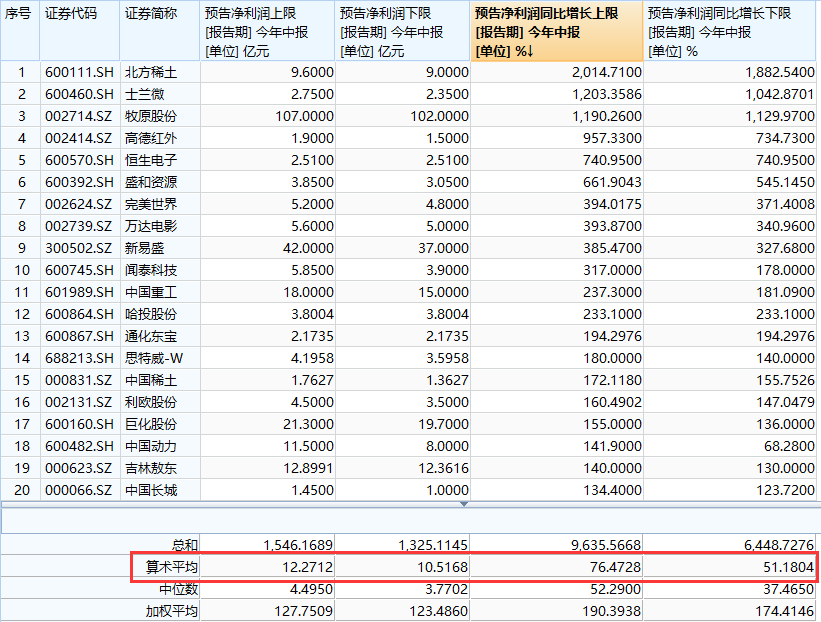Click the 预告净利润下限 column header
Screen dimensions: 821x622
[401, 31]
